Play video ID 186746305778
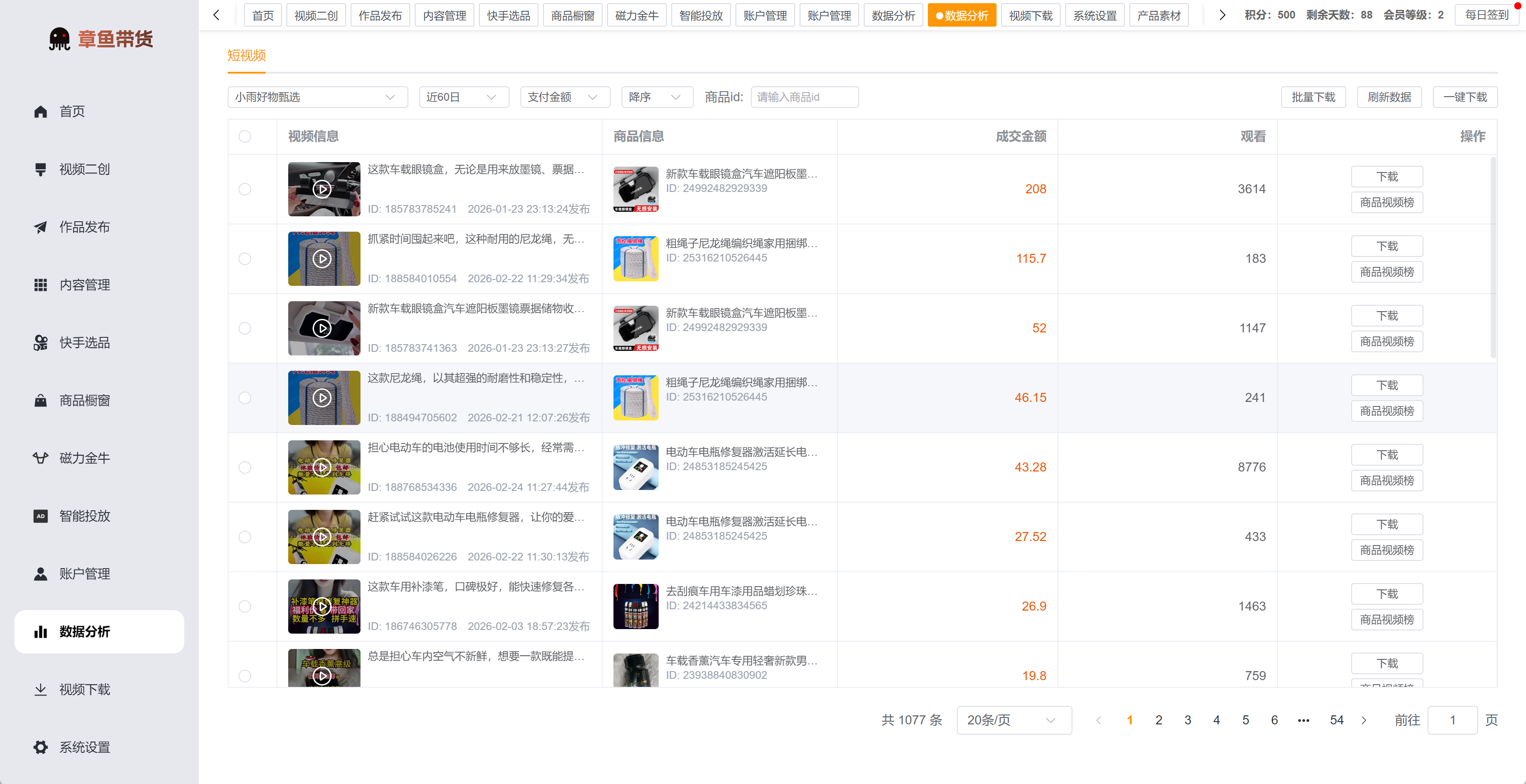The height and width of the screenshot is (784, 1526). click(322, 607)
